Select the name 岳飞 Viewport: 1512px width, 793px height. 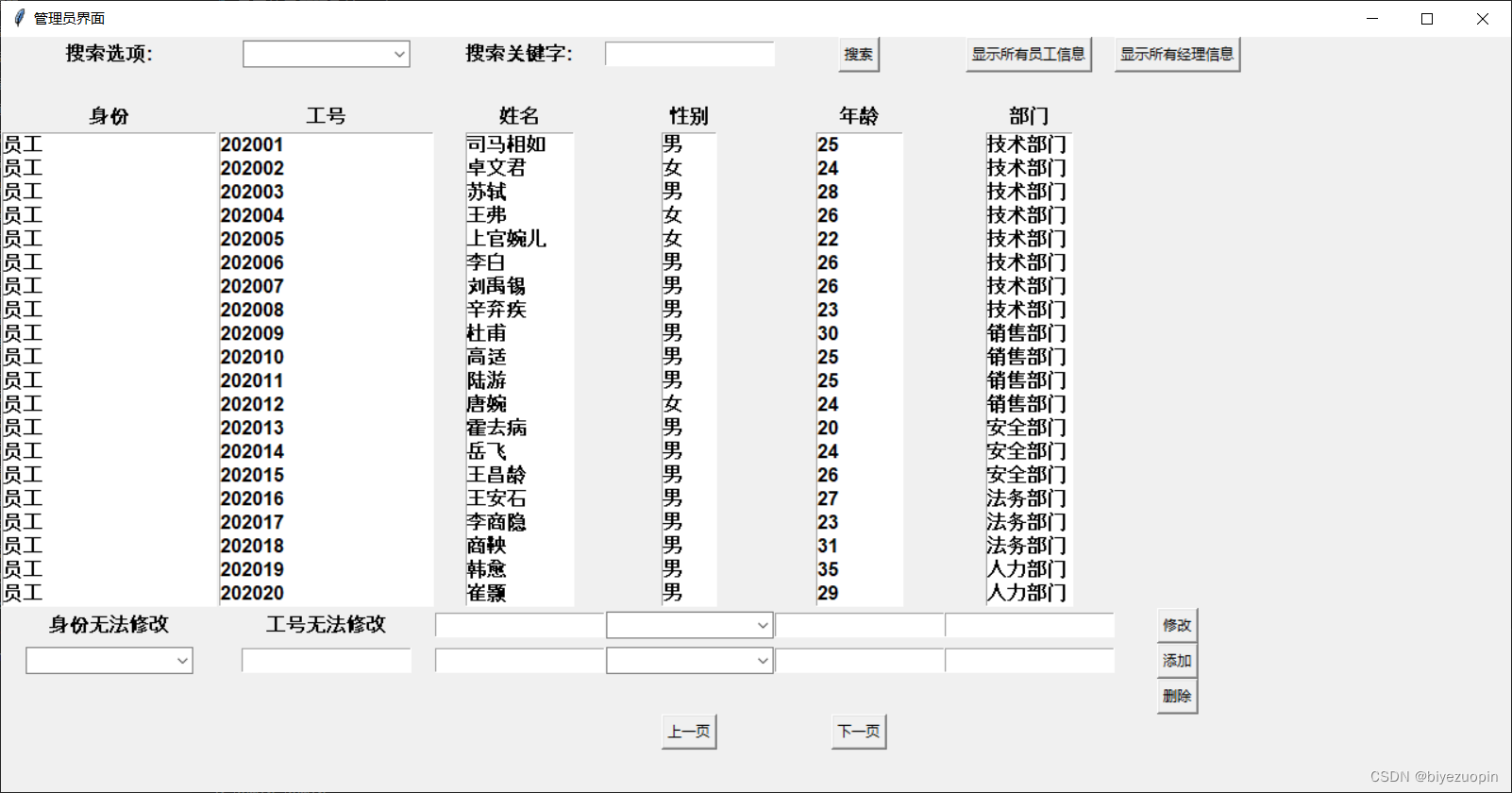(x=487, y=451)
